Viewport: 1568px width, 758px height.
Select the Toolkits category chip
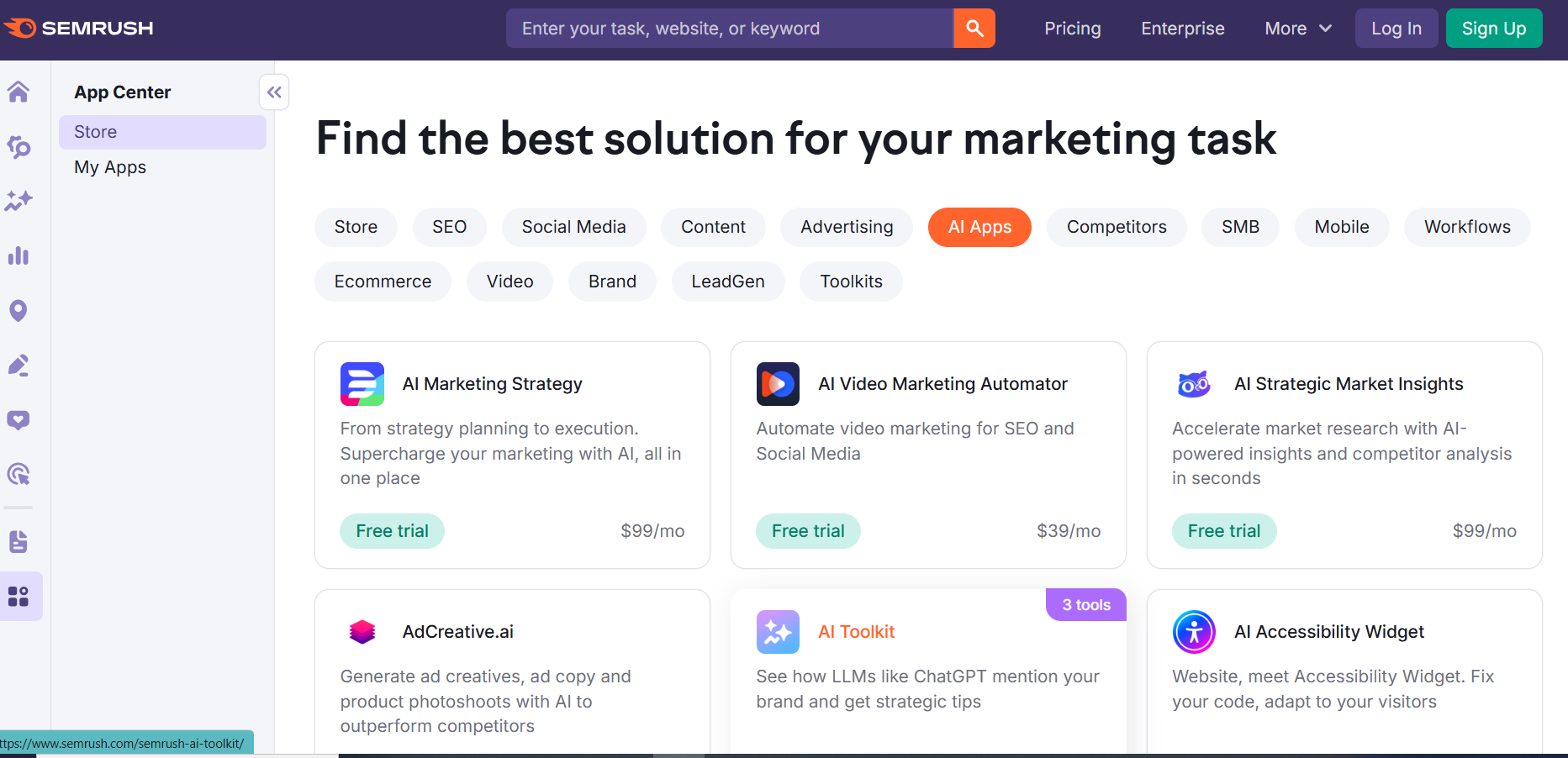click(851, 282)
